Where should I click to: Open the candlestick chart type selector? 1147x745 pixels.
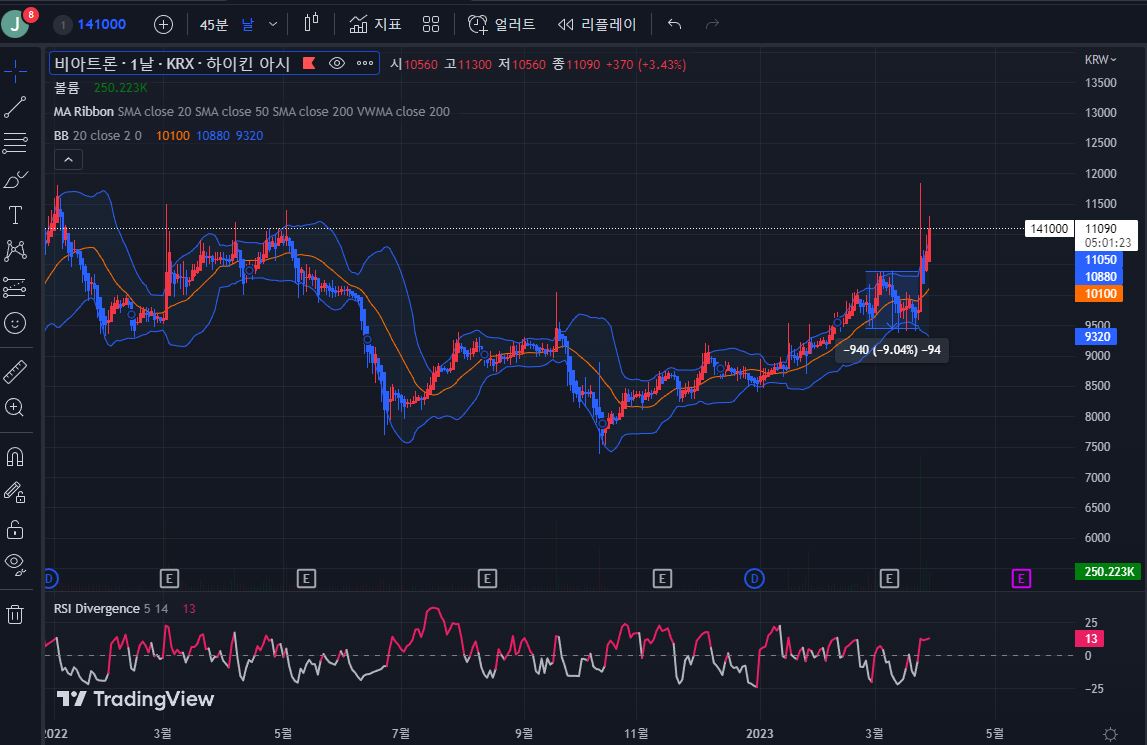311,24
